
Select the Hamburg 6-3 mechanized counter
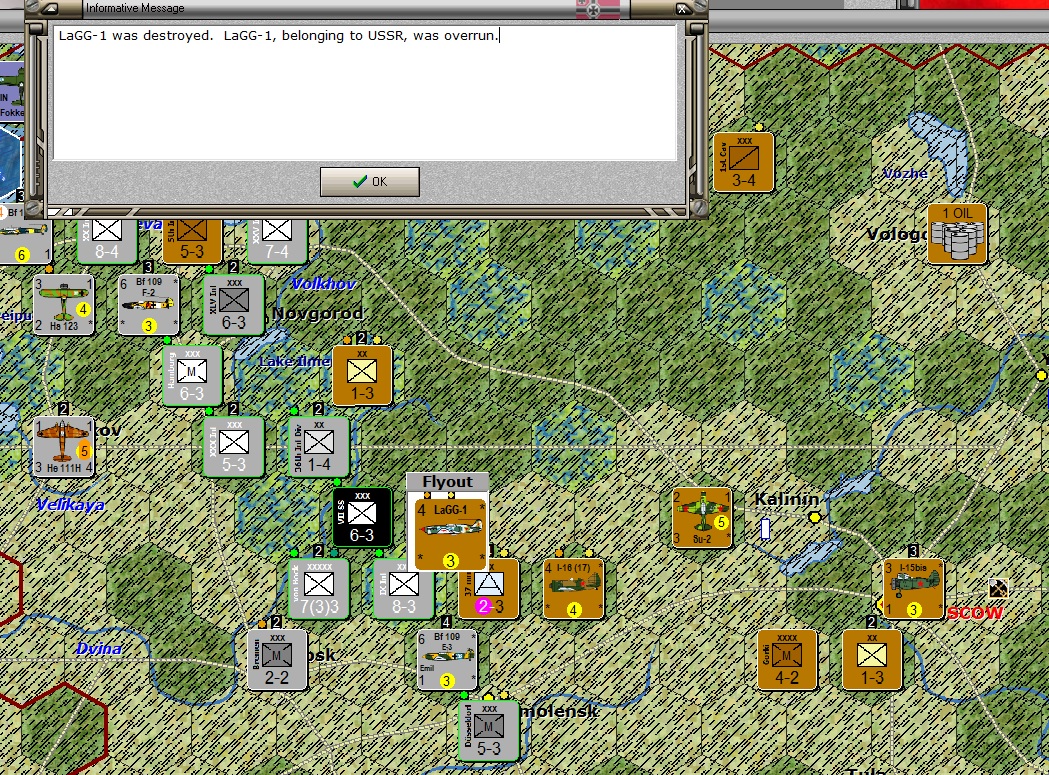192,375
